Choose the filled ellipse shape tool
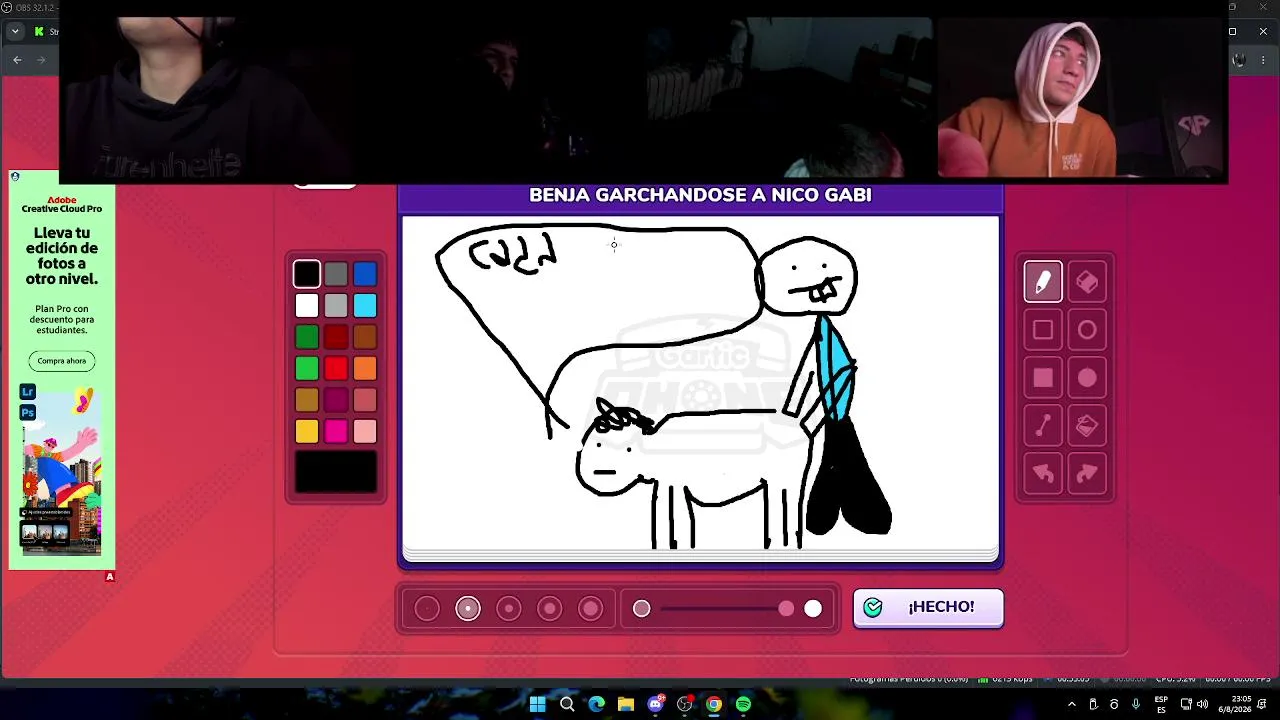 tap(1087, 378)
